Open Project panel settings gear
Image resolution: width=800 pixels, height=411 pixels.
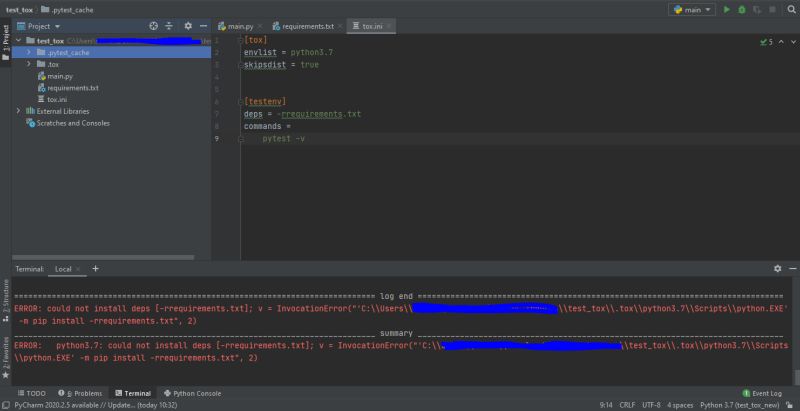click(188, 26)
